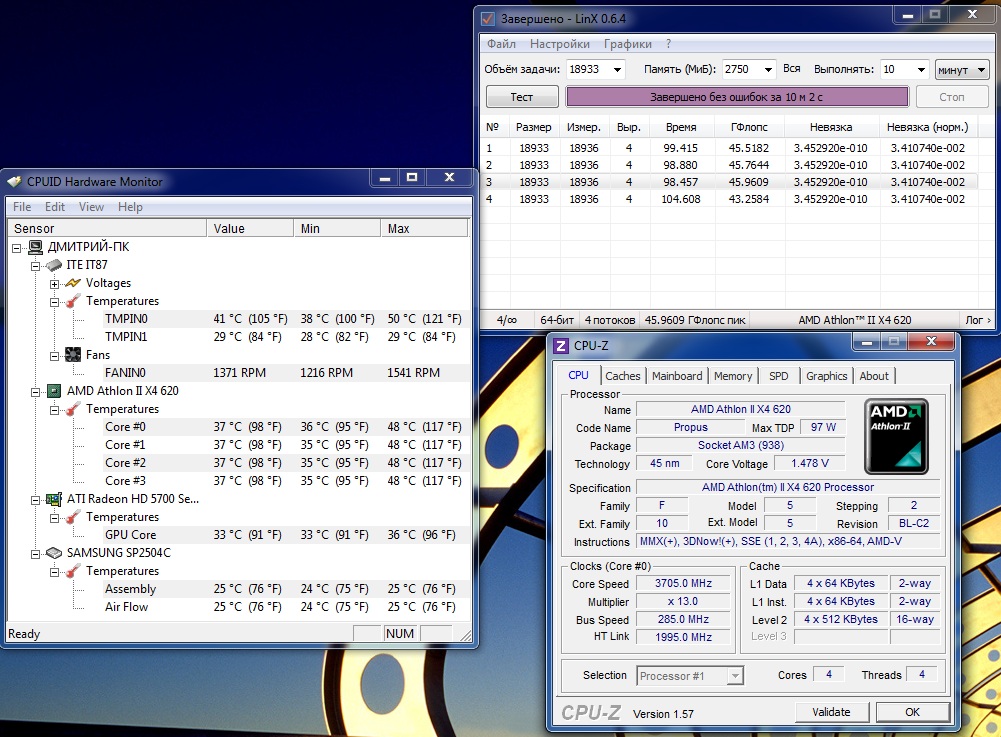Collapse the ITE IT87 tree node
Viewport: 1001px width, 737px height.
[x=36, y=266]
